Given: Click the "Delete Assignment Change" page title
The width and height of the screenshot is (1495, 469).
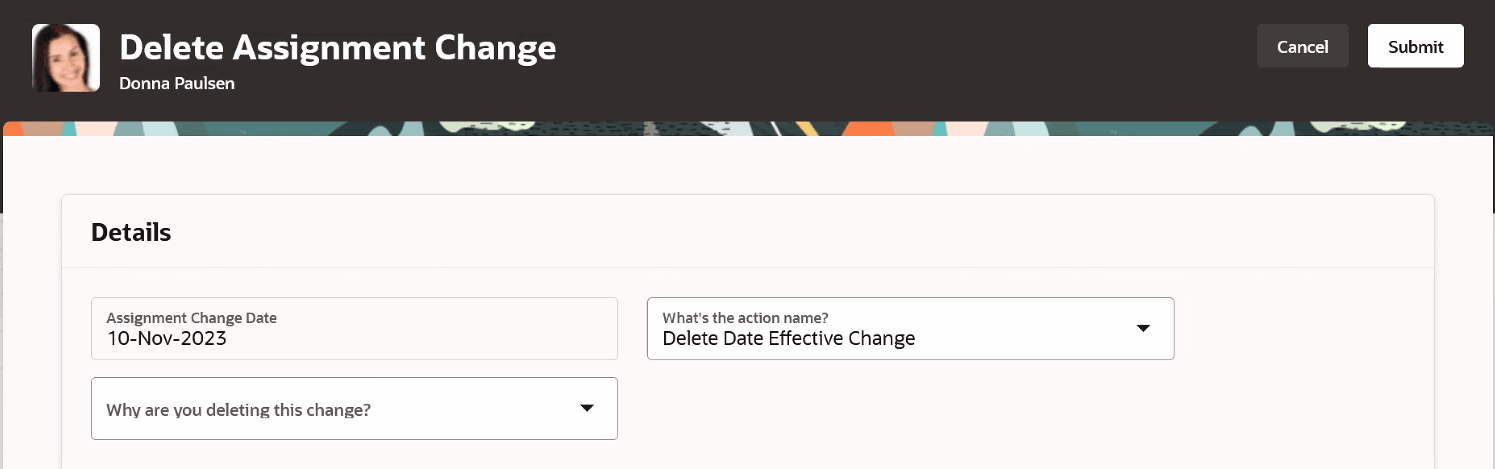Looking at the screenshot, I should click(x=338, y=47).
